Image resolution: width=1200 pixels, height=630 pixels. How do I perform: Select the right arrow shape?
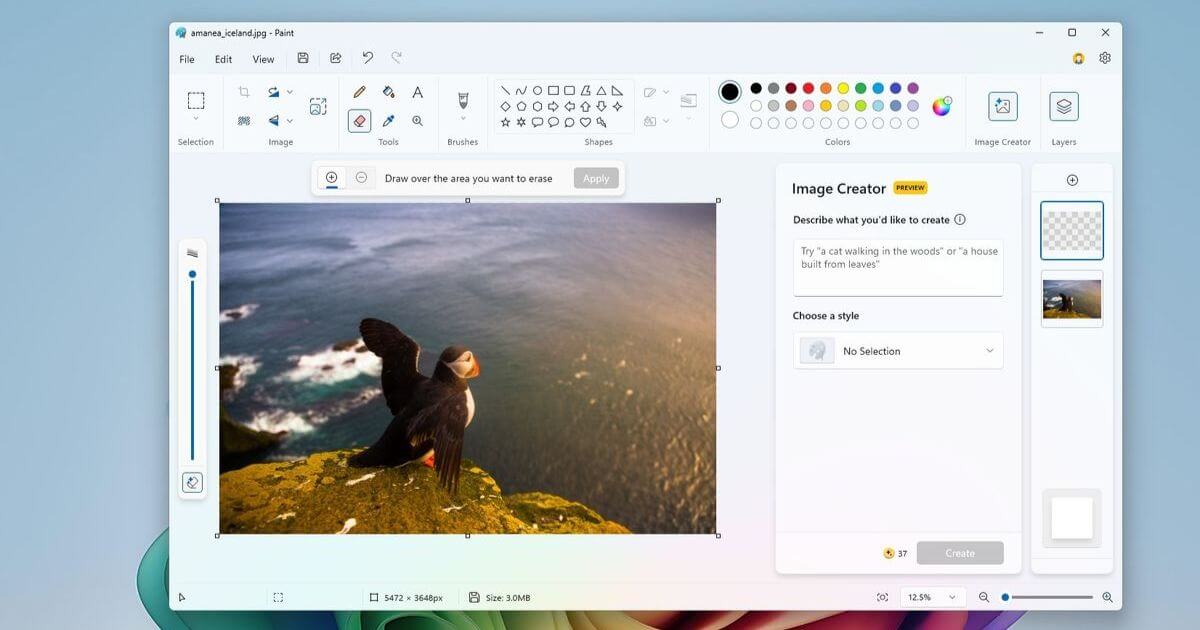(553, 106)
